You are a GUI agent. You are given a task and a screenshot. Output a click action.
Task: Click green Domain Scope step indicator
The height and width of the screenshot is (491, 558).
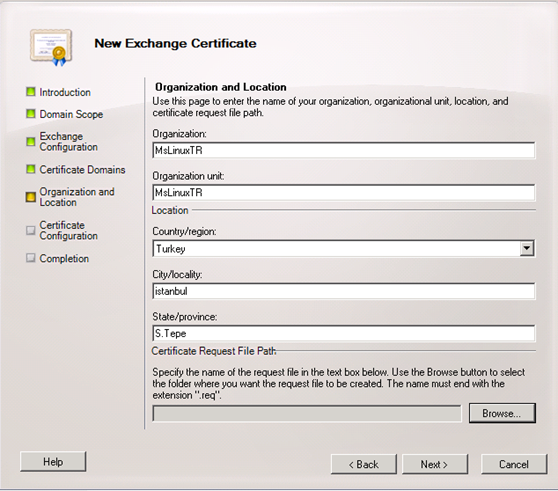31,114
